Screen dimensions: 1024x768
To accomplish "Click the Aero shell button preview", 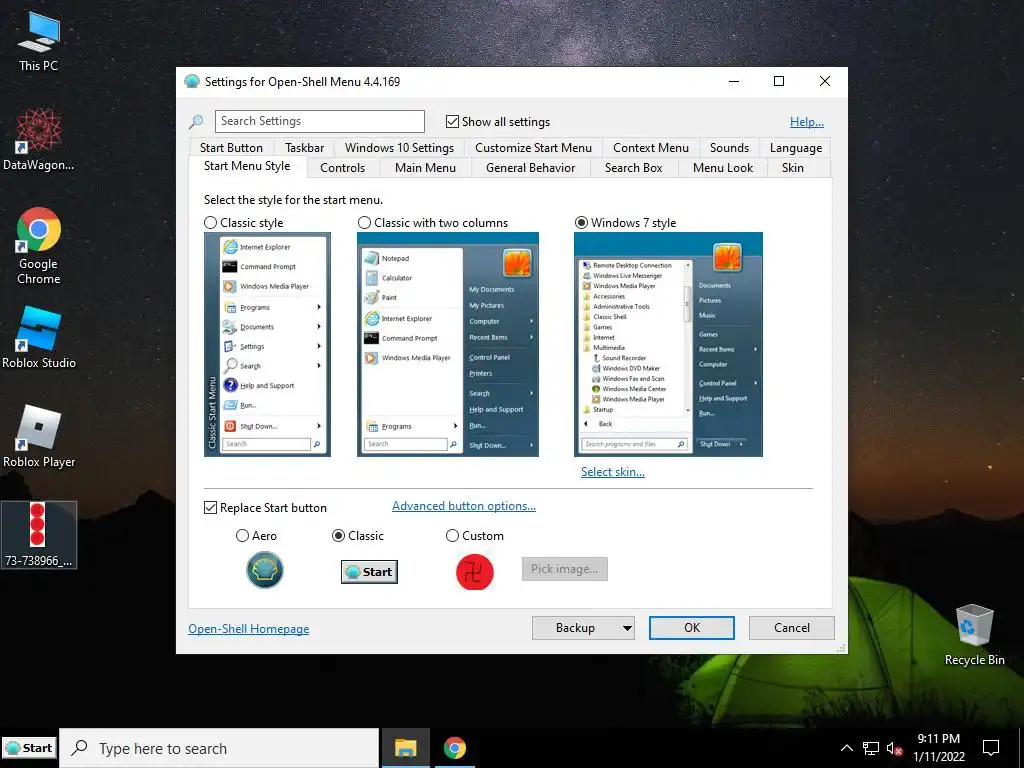I will click(264, 569).
